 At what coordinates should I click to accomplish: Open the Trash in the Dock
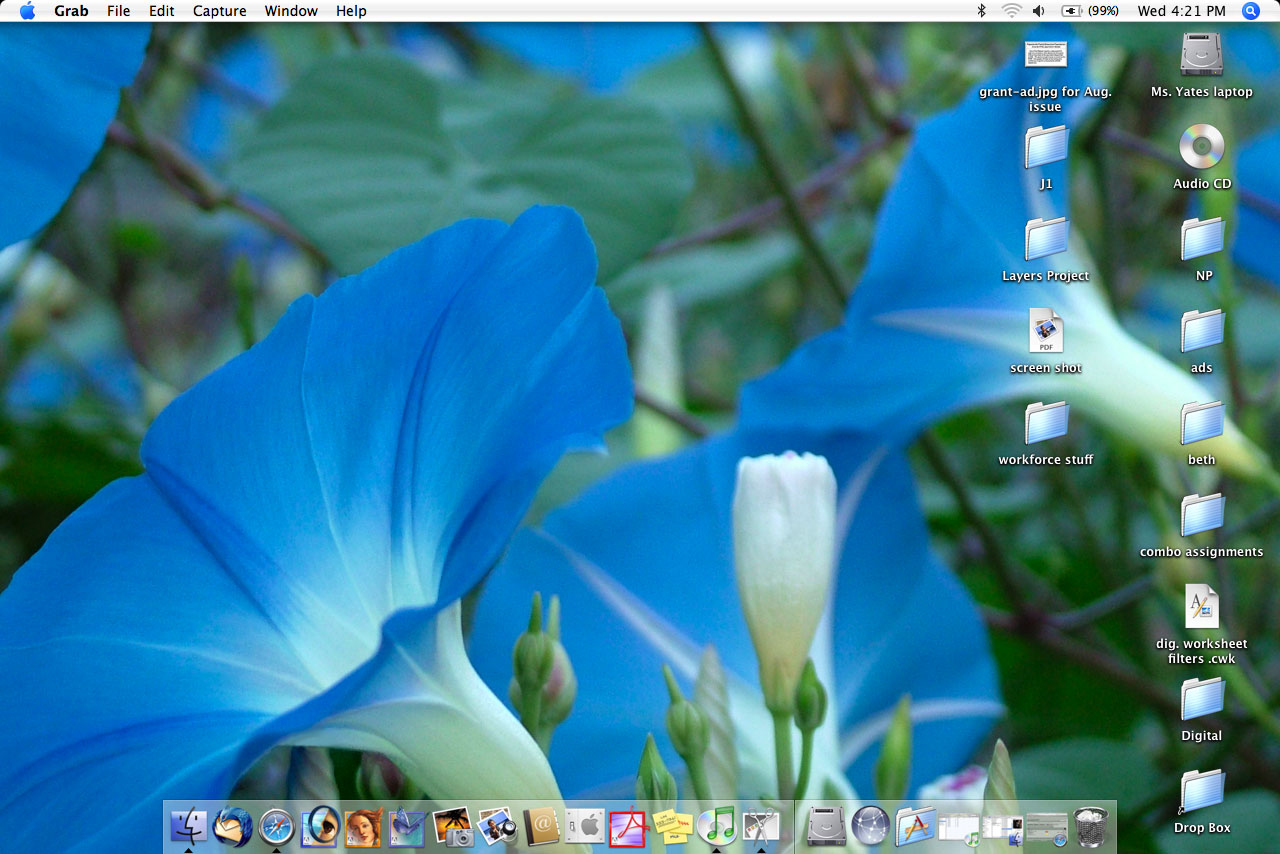[x=1091, y=826]
